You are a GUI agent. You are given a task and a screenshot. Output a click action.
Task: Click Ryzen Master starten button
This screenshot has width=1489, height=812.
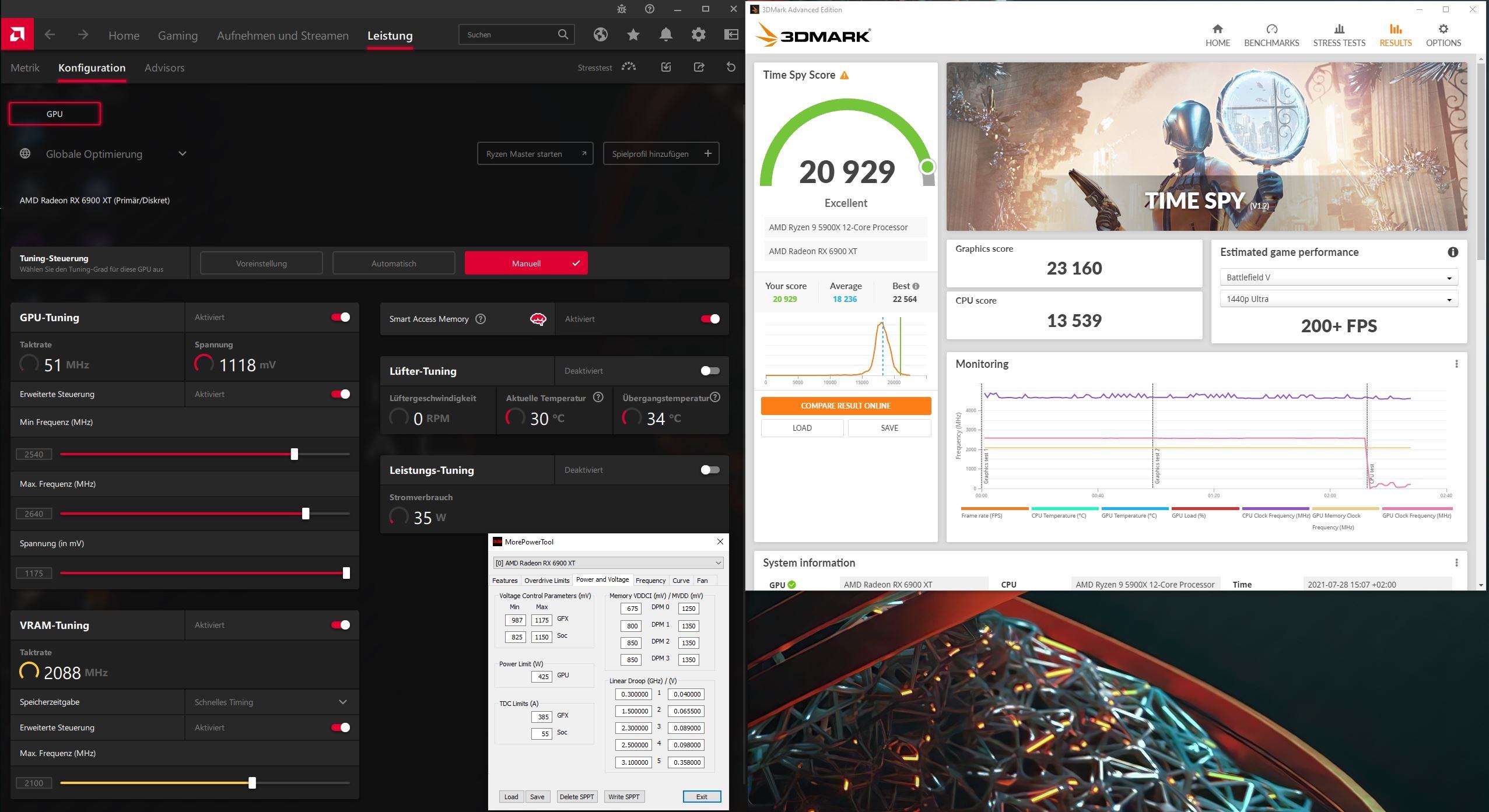point(535,153)
